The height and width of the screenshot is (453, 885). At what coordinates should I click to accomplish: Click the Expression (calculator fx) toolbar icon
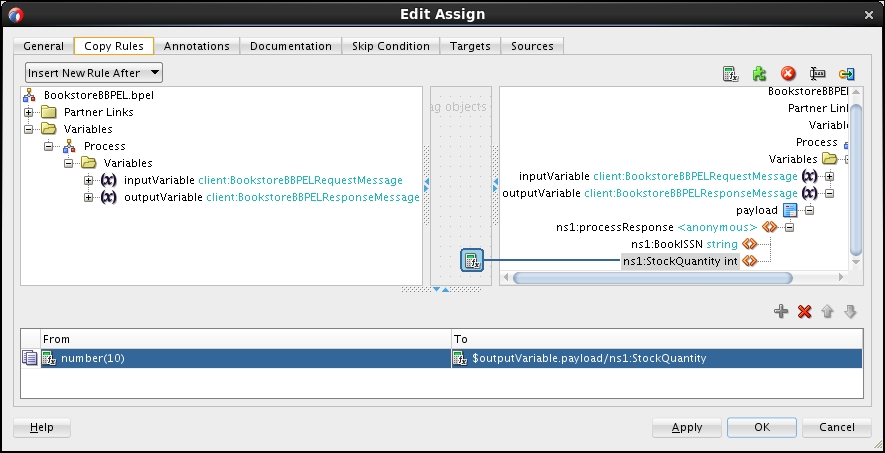(730, 74)
